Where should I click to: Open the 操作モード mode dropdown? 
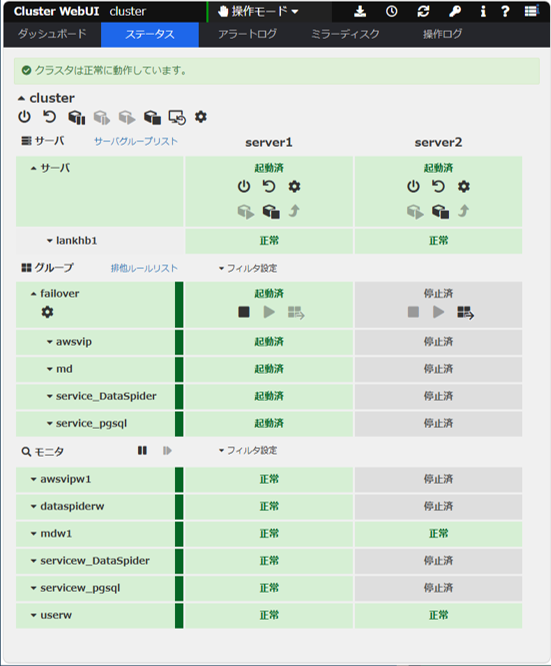258,11
